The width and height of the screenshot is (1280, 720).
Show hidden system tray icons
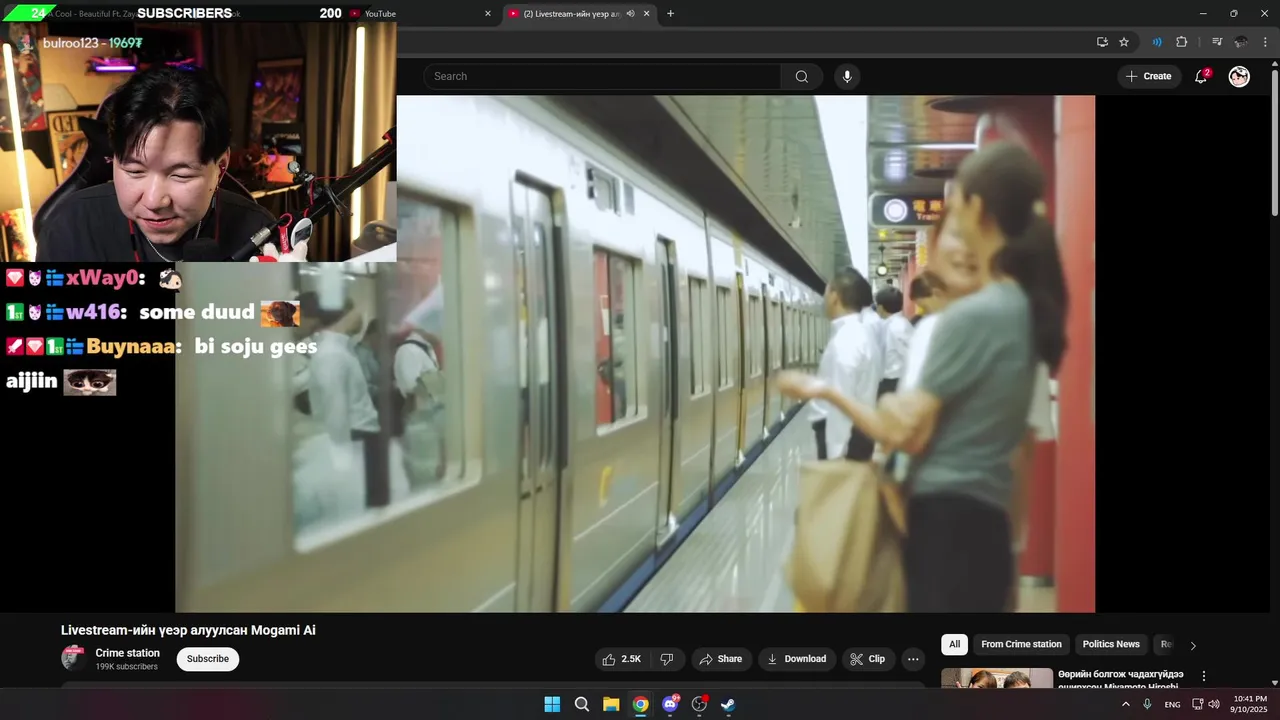click(1125, 704)
